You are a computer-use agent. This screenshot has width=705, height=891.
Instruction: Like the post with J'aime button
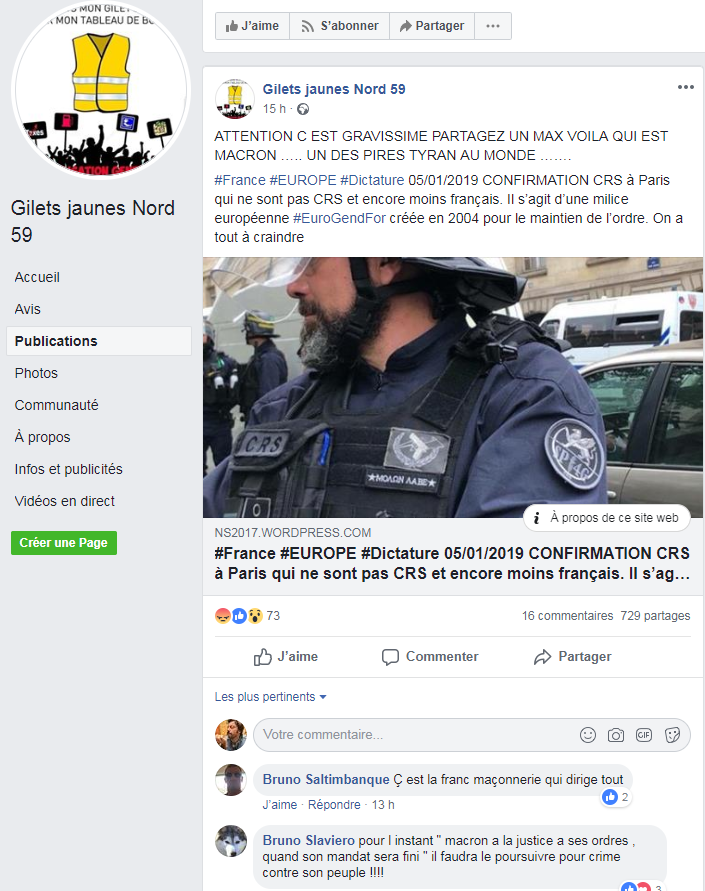[286, 657]
